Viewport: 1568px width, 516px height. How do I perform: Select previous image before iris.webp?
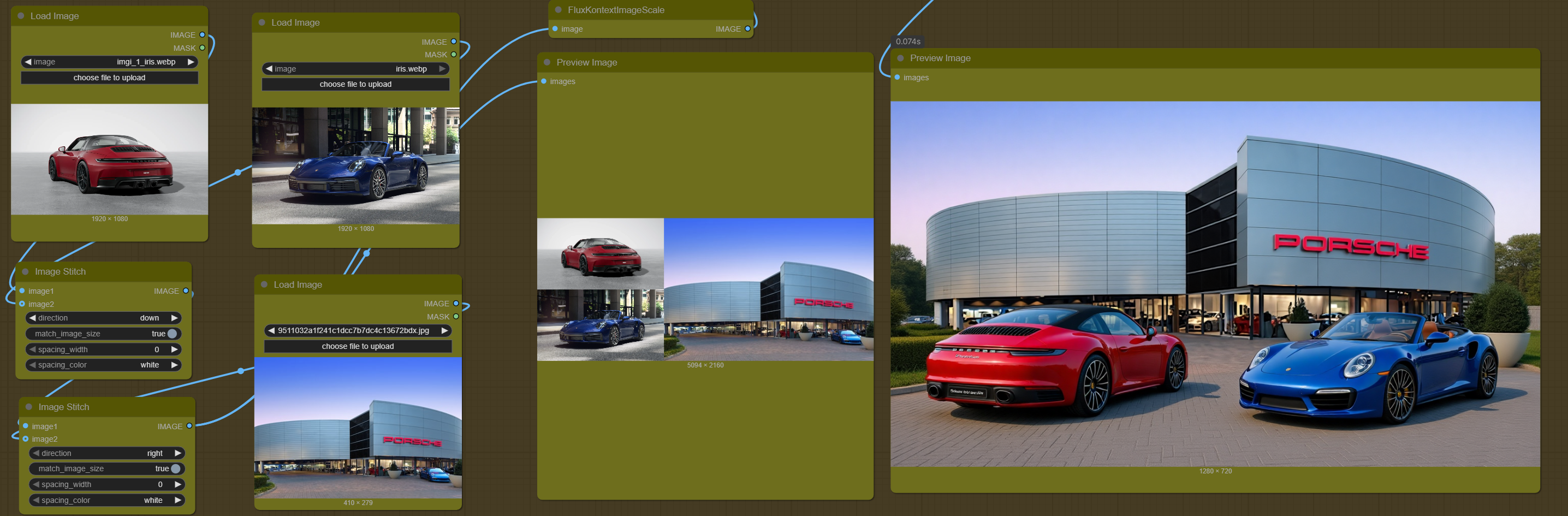coord(269,69)
